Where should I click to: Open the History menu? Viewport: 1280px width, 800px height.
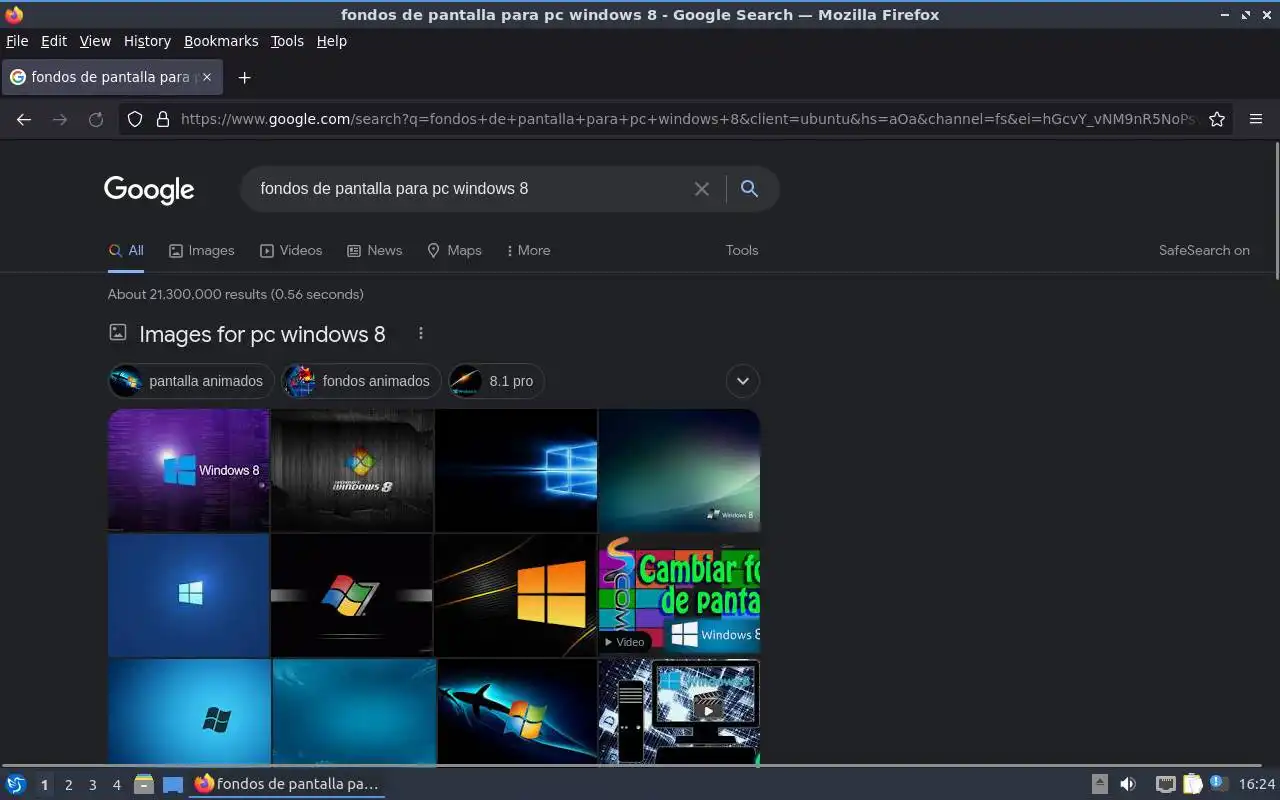tap(147, 41)
